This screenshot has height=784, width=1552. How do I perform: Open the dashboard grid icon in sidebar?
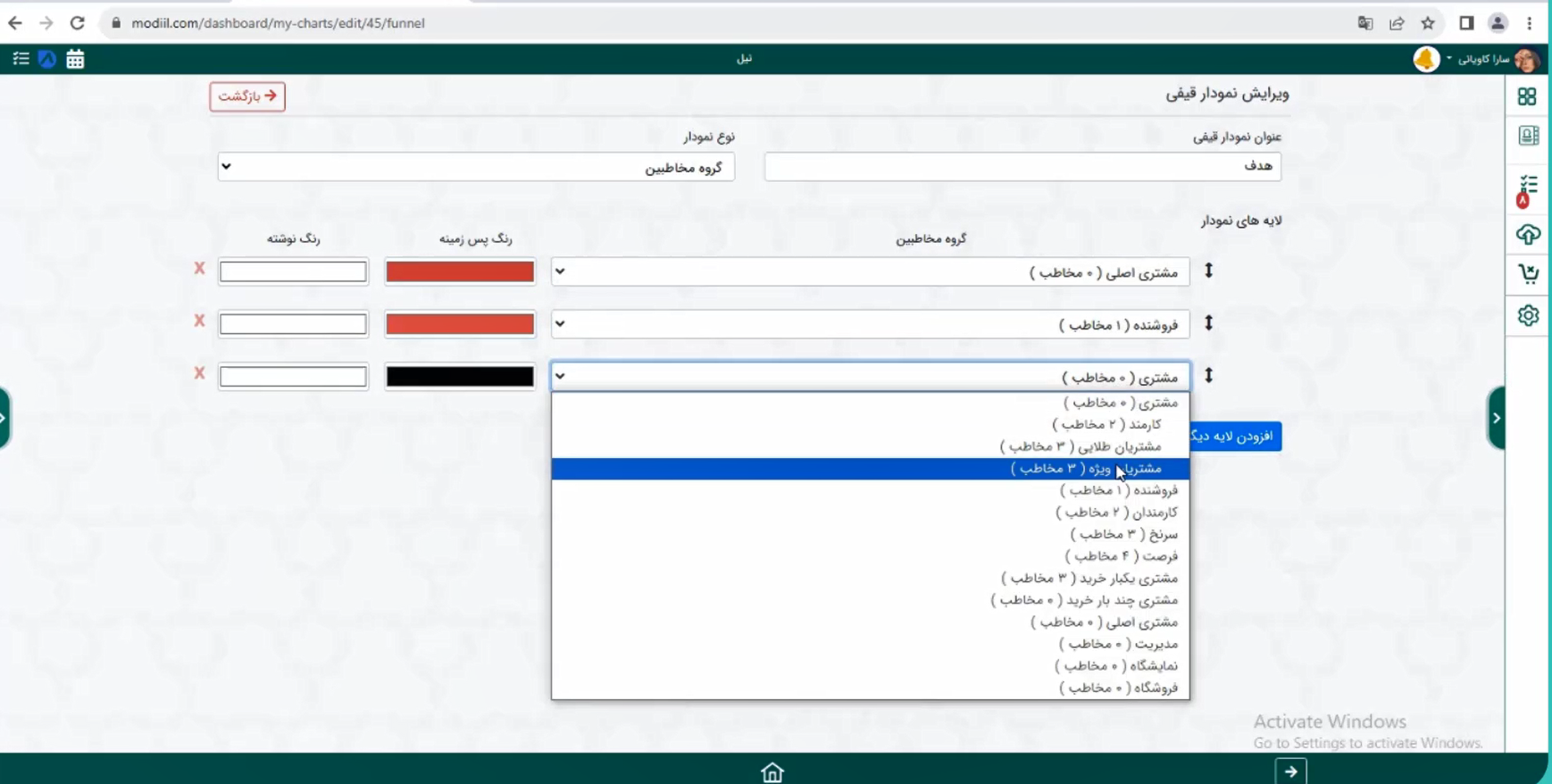1527,96
